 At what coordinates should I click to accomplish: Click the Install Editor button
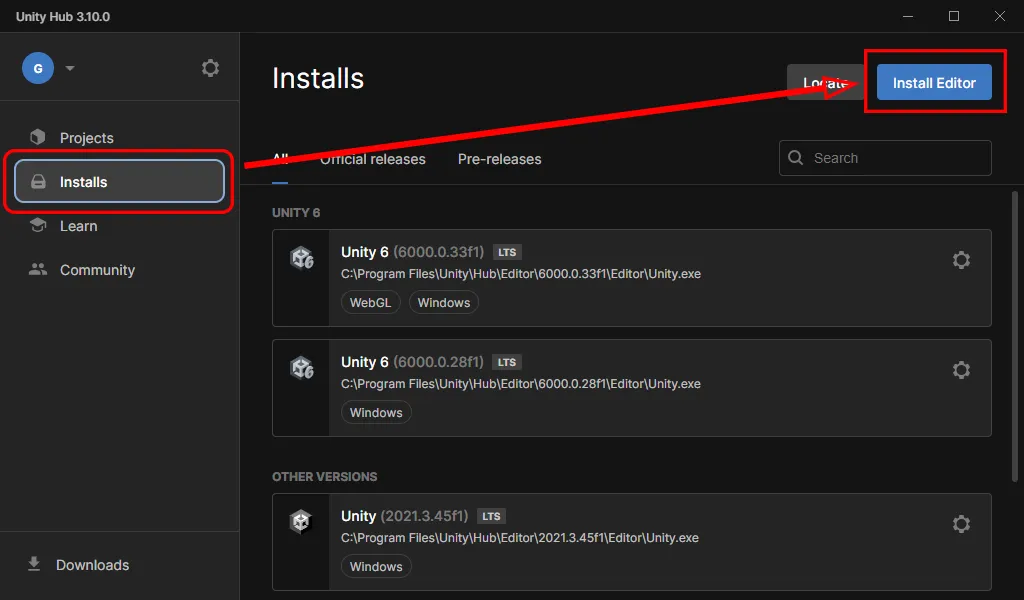coord(934,83)
